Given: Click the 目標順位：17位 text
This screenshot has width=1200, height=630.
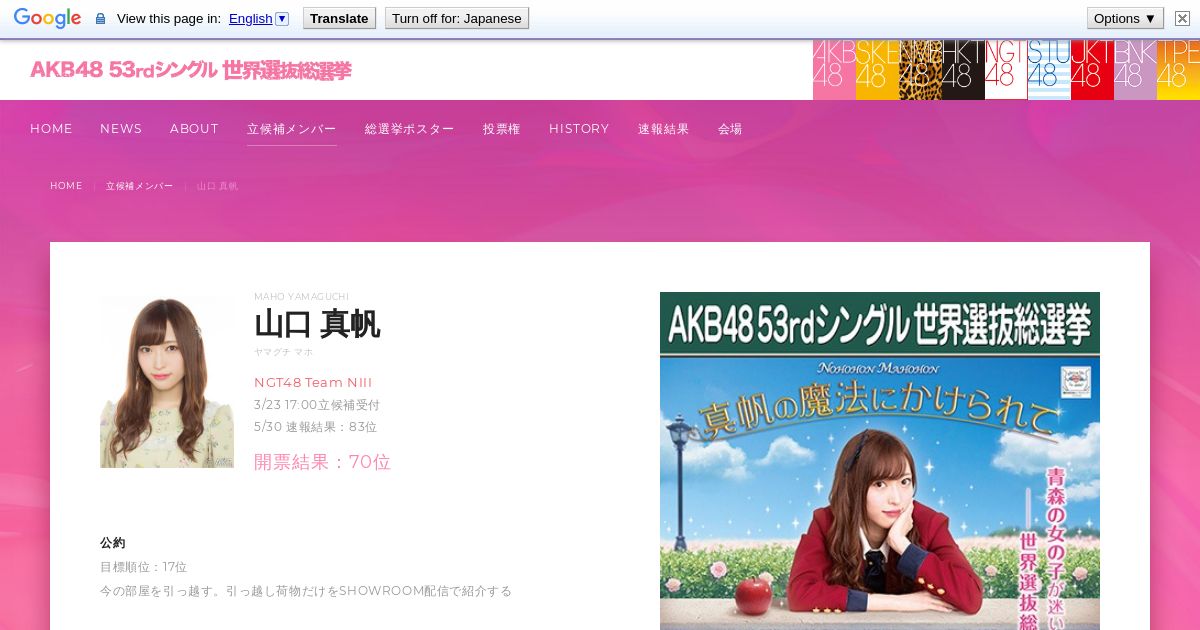Looking at the screenshot, I should [143, 567].
